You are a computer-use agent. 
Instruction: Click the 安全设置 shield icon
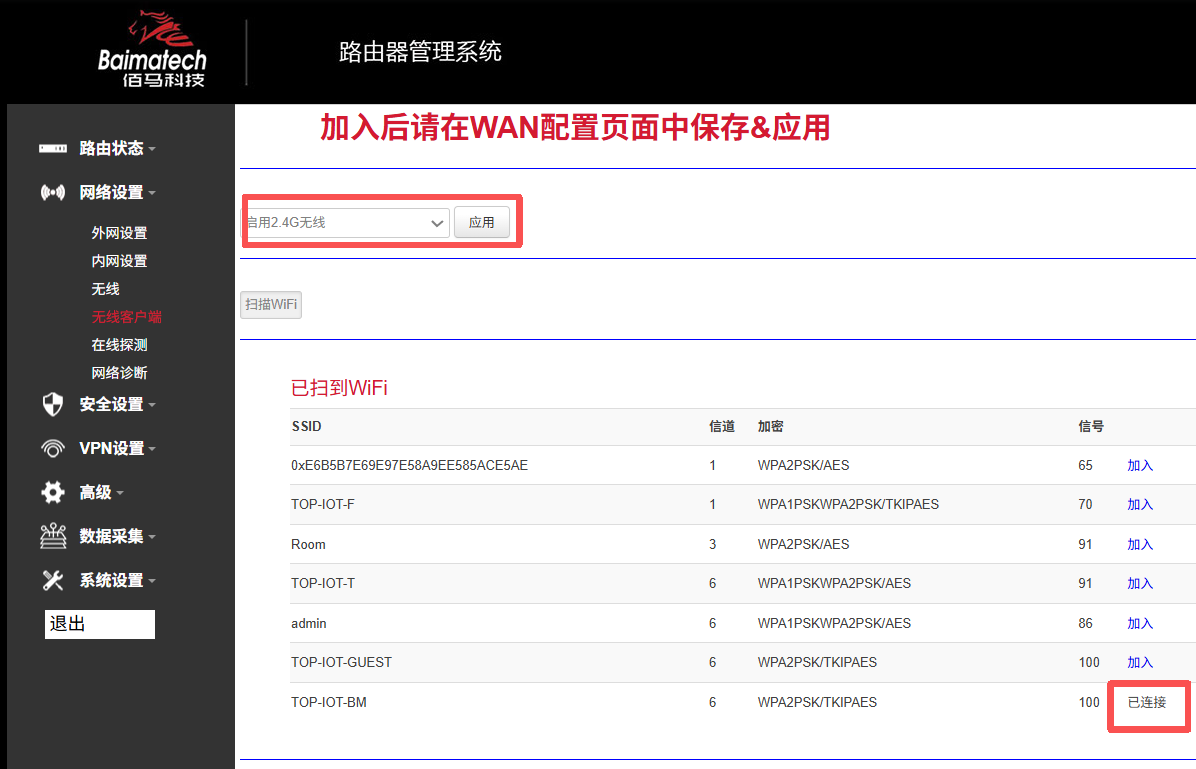(52, 404)
